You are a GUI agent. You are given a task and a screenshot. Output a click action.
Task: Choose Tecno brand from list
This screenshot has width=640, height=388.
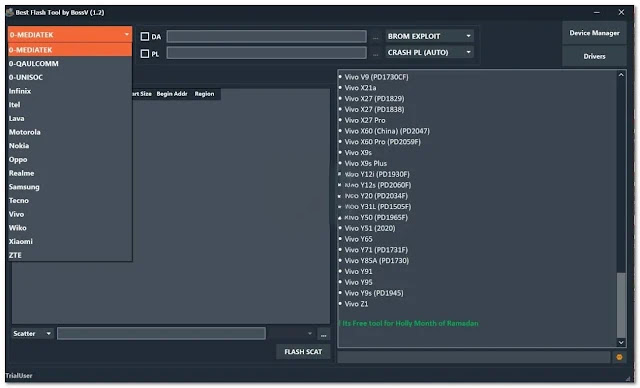70,200
